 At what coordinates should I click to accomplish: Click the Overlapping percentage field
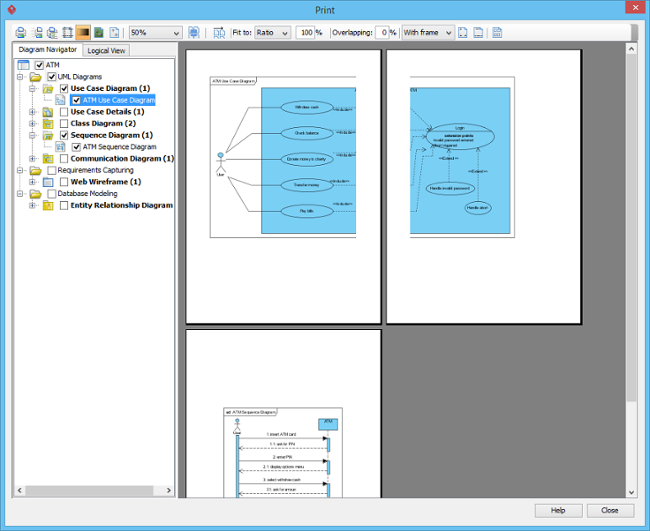[x=382, y=32]
